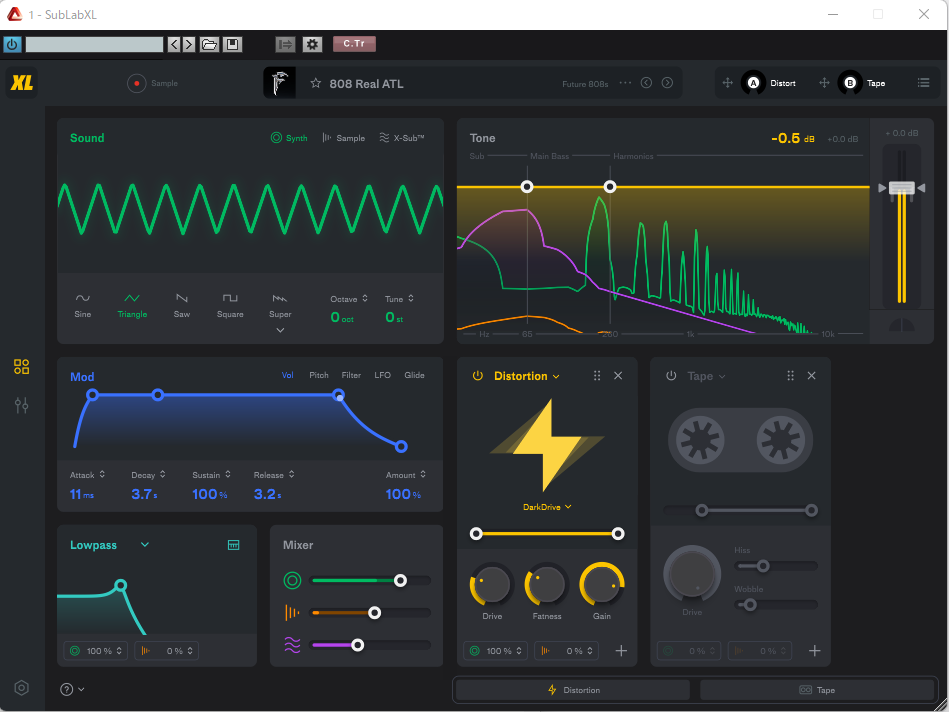Image resolution: width=949 pixels, height=712 pixels.
Task: Go to the previous preset arrow
Action: [x=646, y=83]
